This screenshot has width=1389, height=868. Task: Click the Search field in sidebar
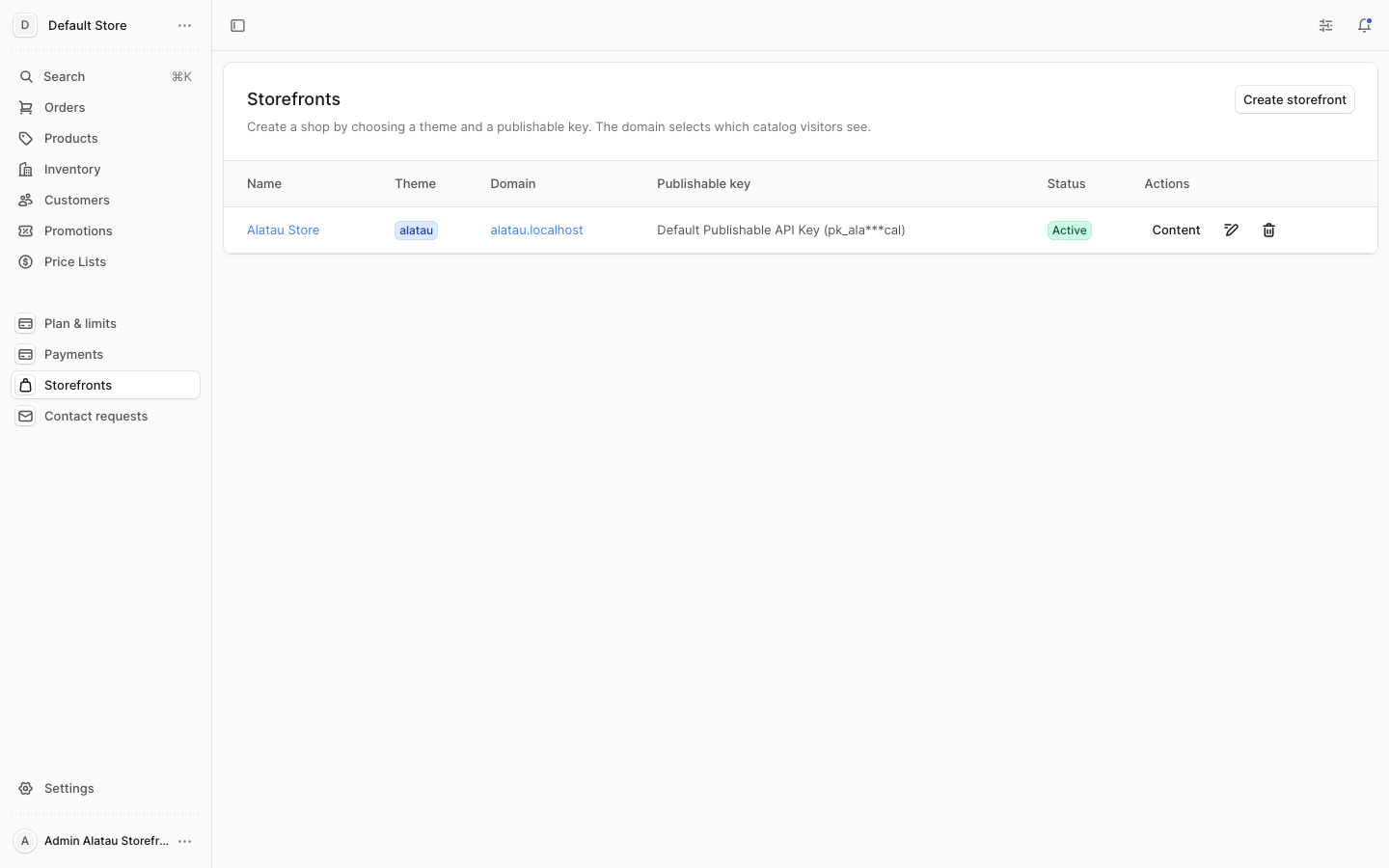[x=105, y=77]
